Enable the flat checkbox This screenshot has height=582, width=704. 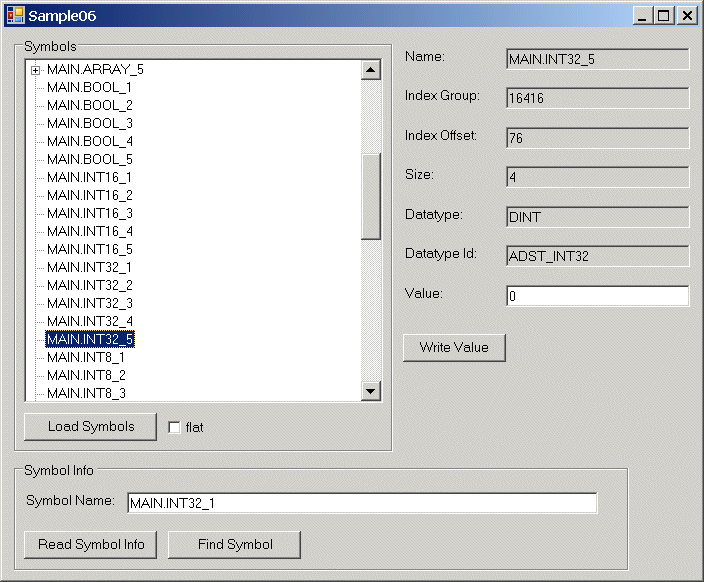(174, 427)
